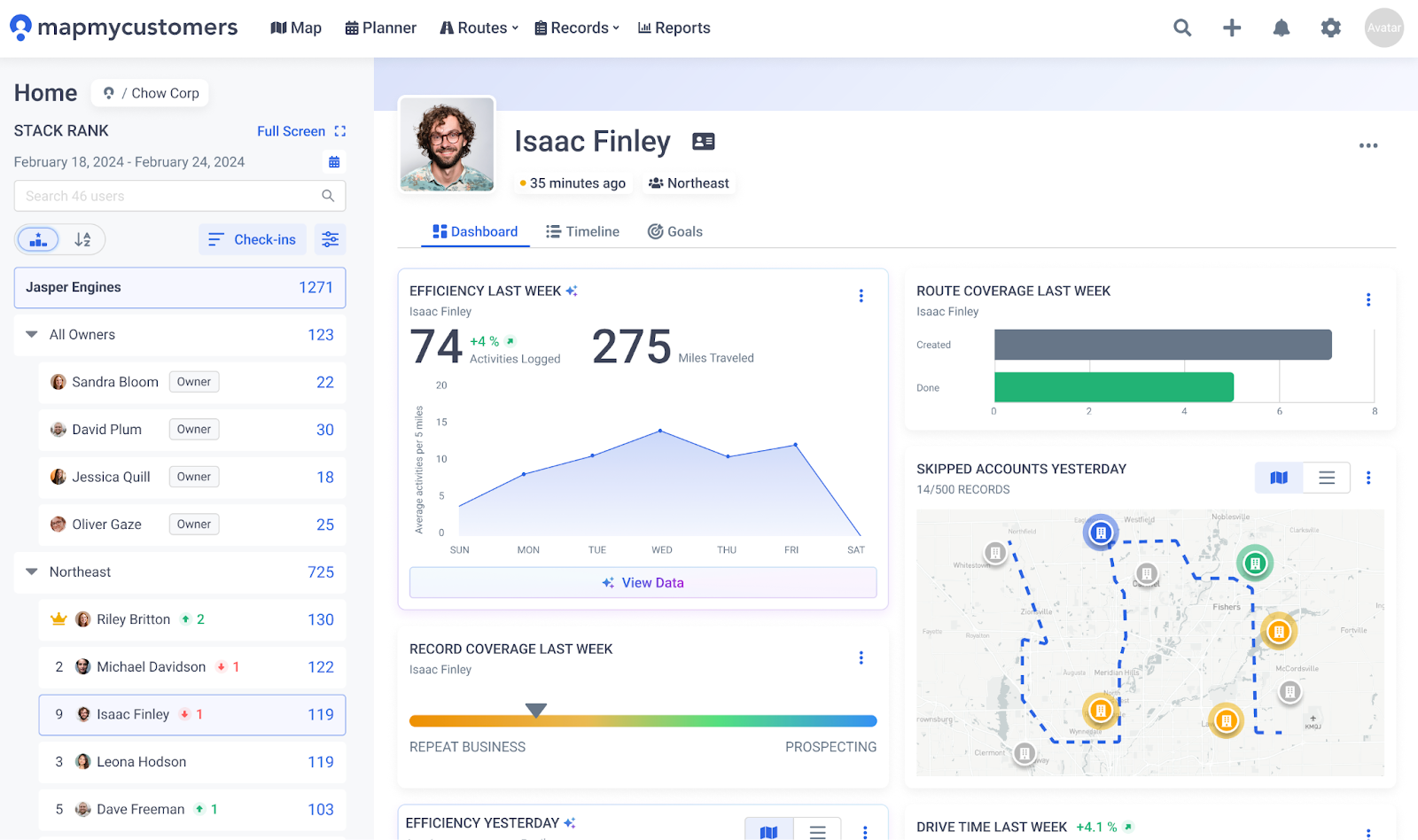Select the Dashboard tab
Viewport: 1418px width, 840px height.
475,231
